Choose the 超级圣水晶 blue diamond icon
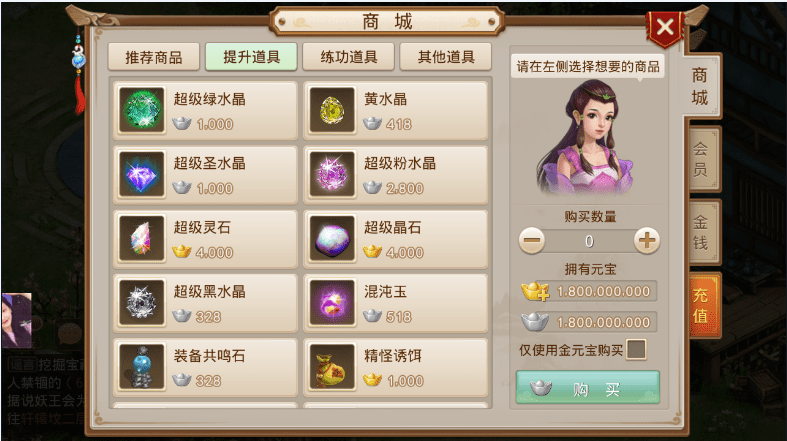 (142, 174)
